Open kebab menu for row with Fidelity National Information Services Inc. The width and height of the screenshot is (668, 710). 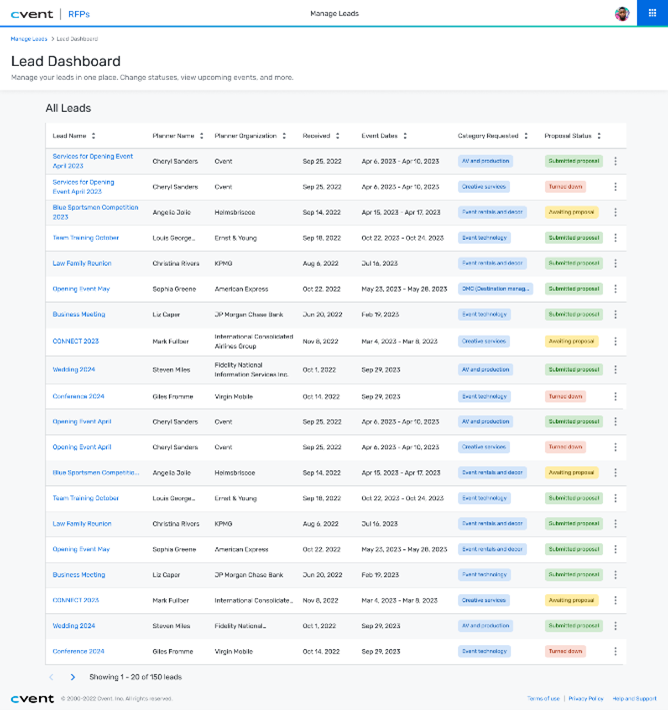click(x=615, y=369)
